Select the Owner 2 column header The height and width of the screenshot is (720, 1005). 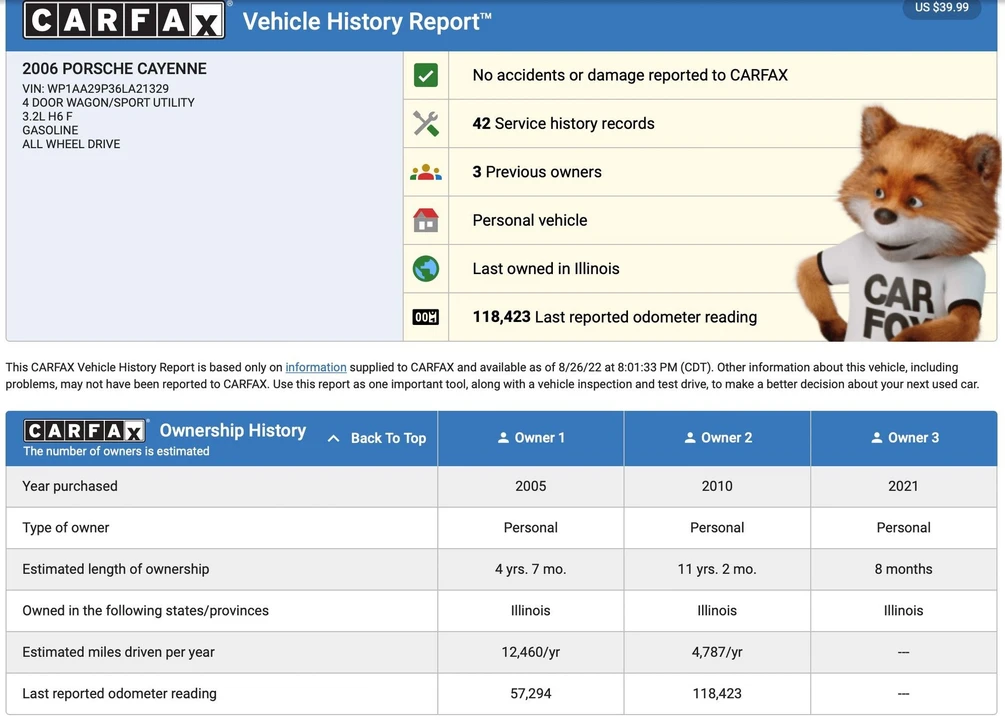tap(717, 438)
